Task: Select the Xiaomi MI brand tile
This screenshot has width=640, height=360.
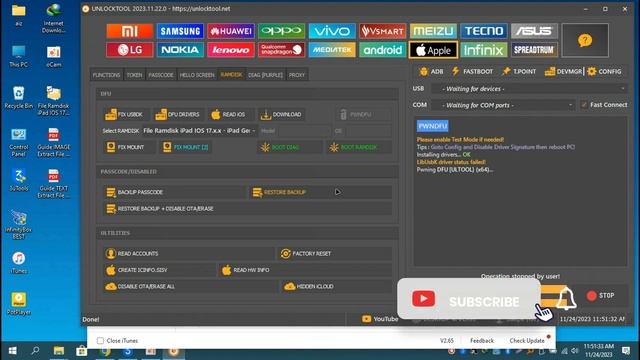Action: [x=129, y=31]
